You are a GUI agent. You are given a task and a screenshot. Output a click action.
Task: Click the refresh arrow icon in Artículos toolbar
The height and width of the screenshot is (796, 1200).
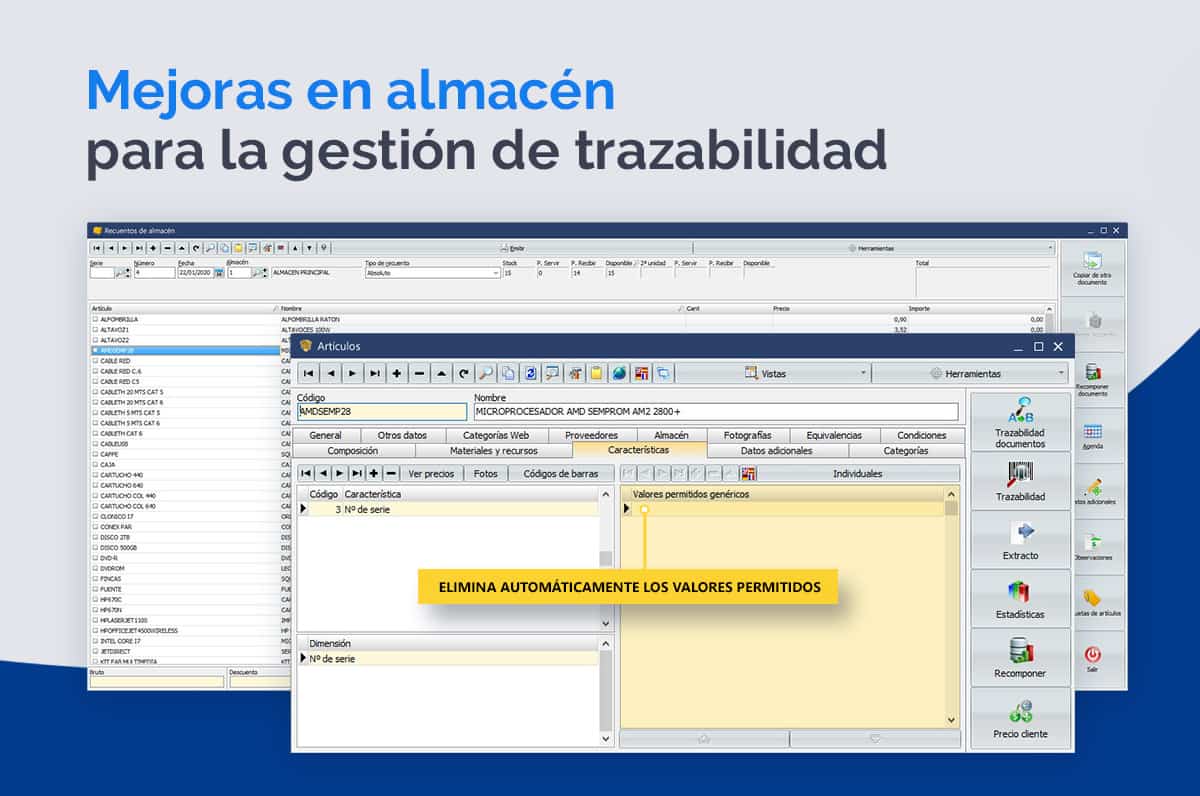pos(463,374)
